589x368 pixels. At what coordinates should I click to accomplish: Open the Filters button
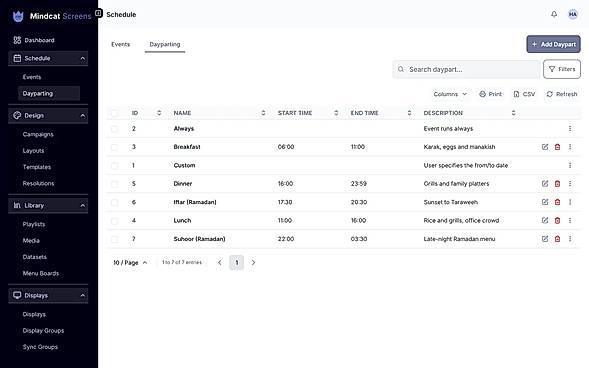(562, 69)
